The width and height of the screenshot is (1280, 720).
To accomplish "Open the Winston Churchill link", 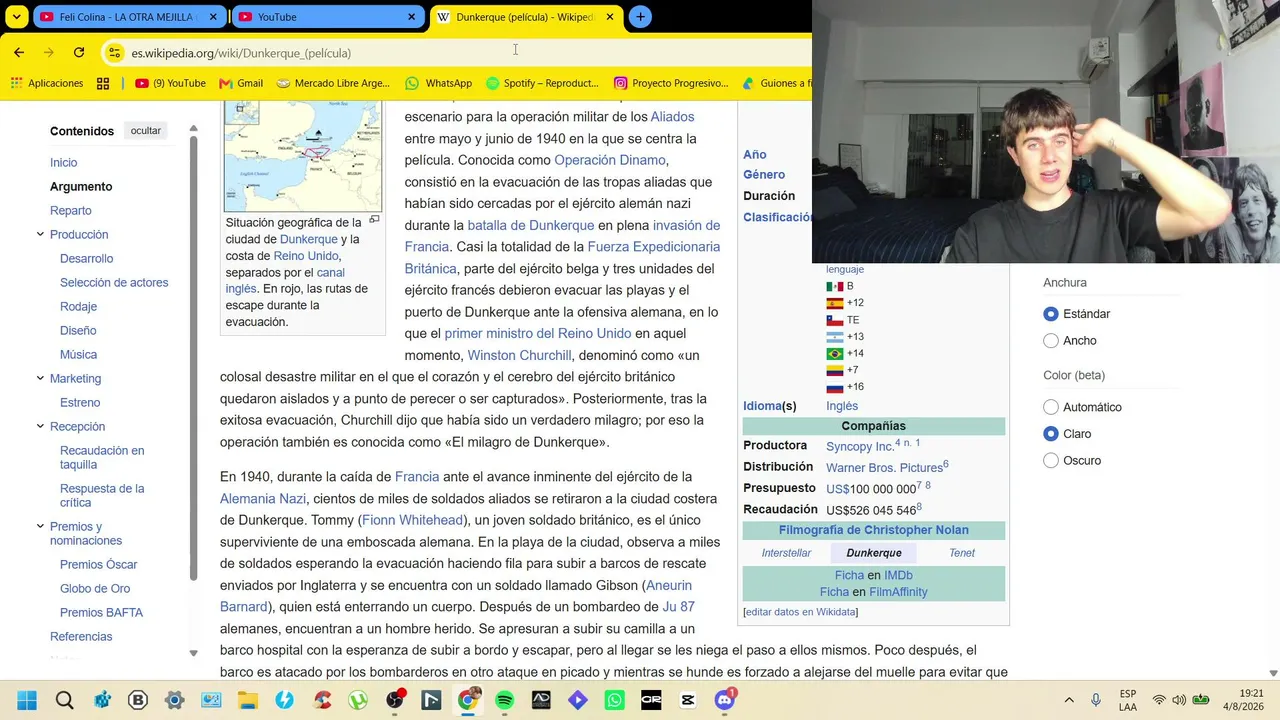I will pyautogui.click(x=520, y=355).
